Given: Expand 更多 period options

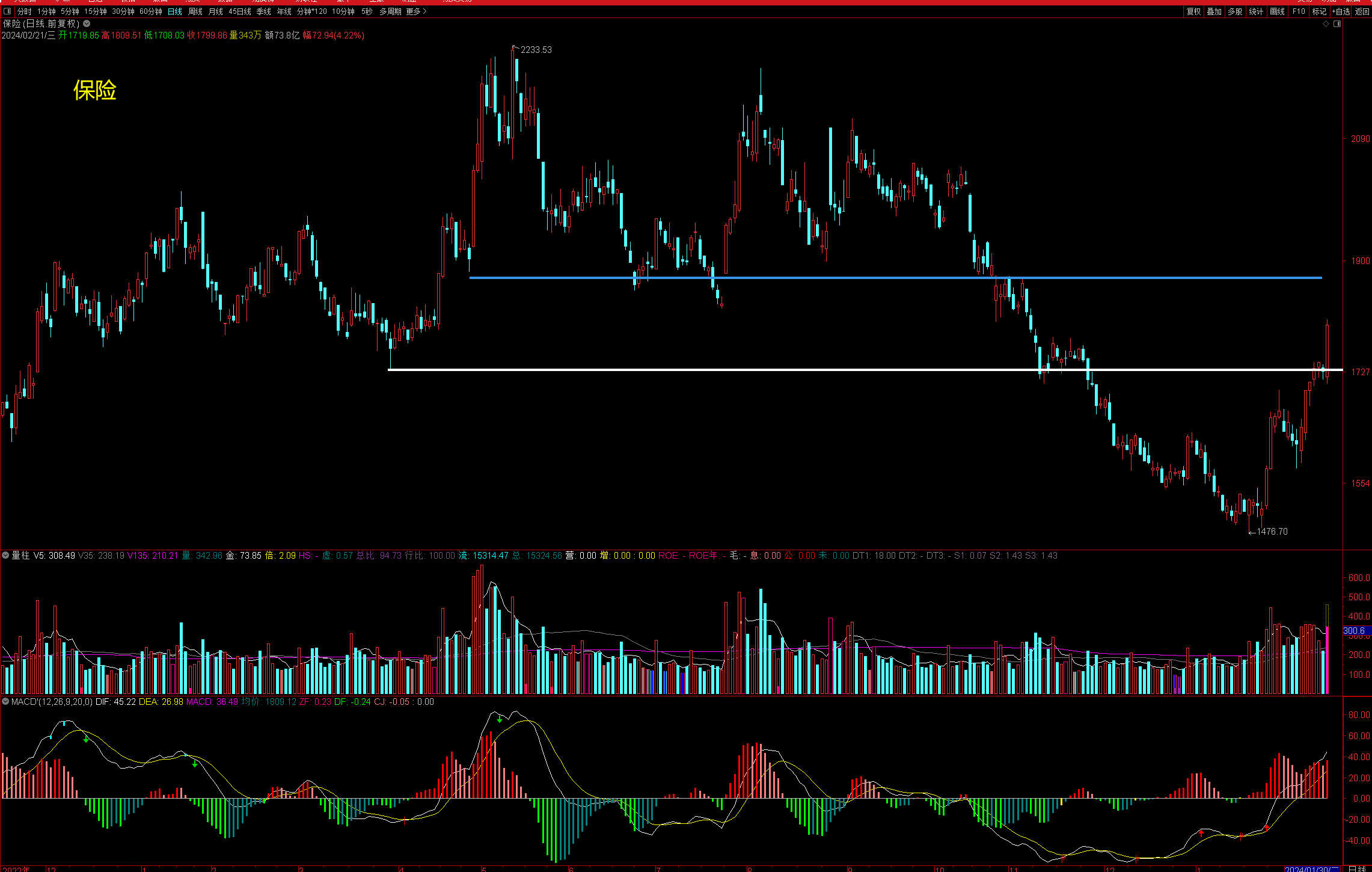Looking at the screenshot, I should point(416,11).
